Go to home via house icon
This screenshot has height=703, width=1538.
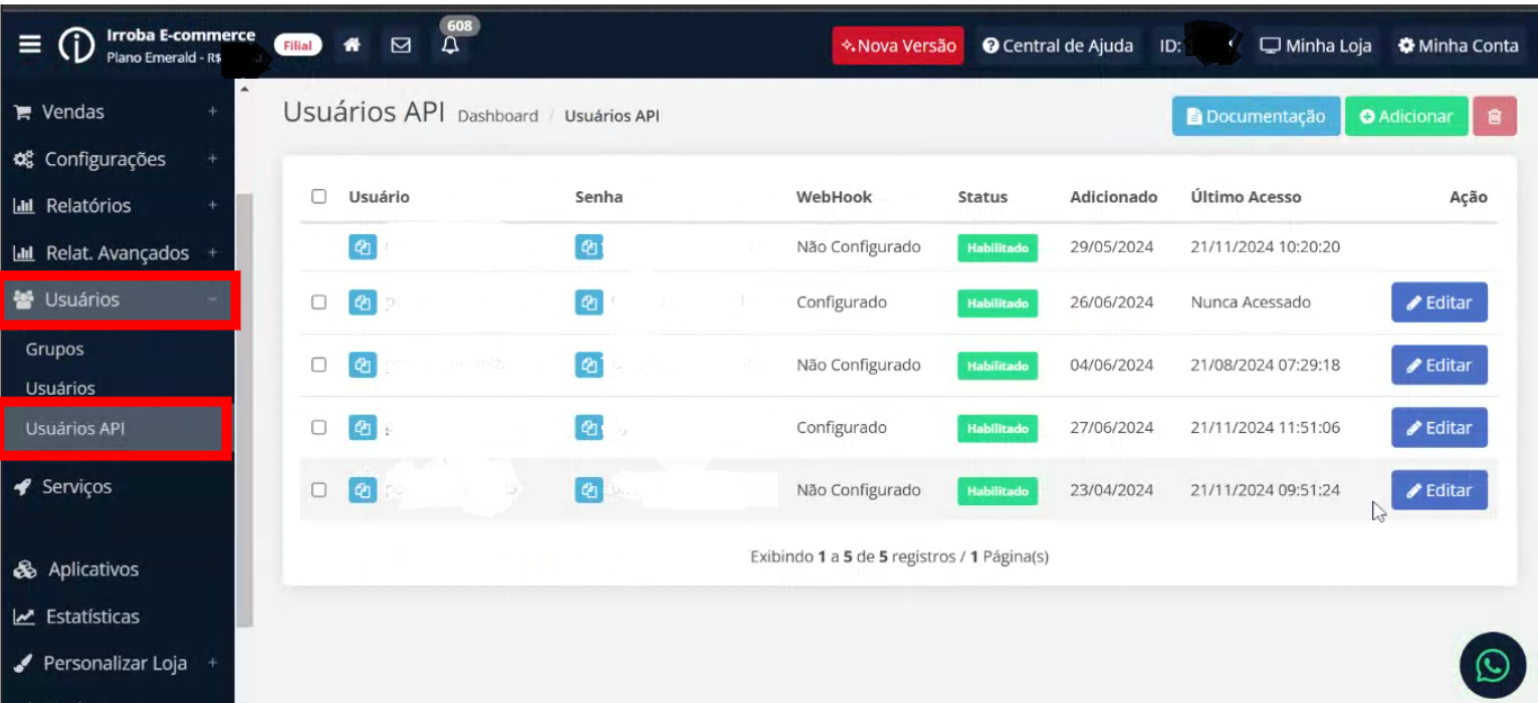tap(352, 46)
